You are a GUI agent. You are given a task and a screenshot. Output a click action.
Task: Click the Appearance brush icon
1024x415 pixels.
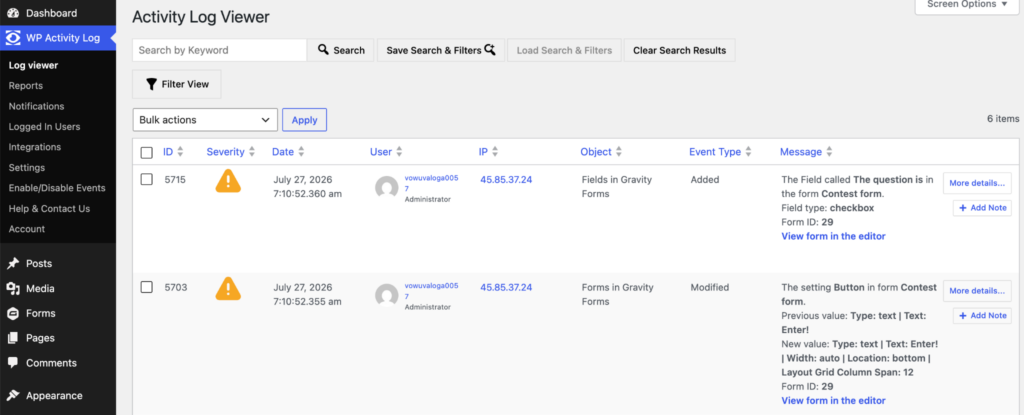(12, 396)
